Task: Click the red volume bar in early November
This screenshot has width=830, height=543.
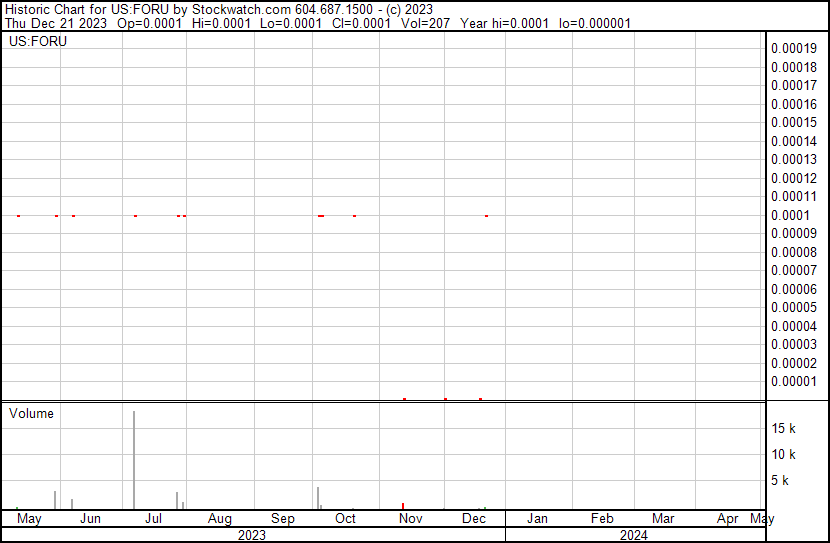Action: 403,506
